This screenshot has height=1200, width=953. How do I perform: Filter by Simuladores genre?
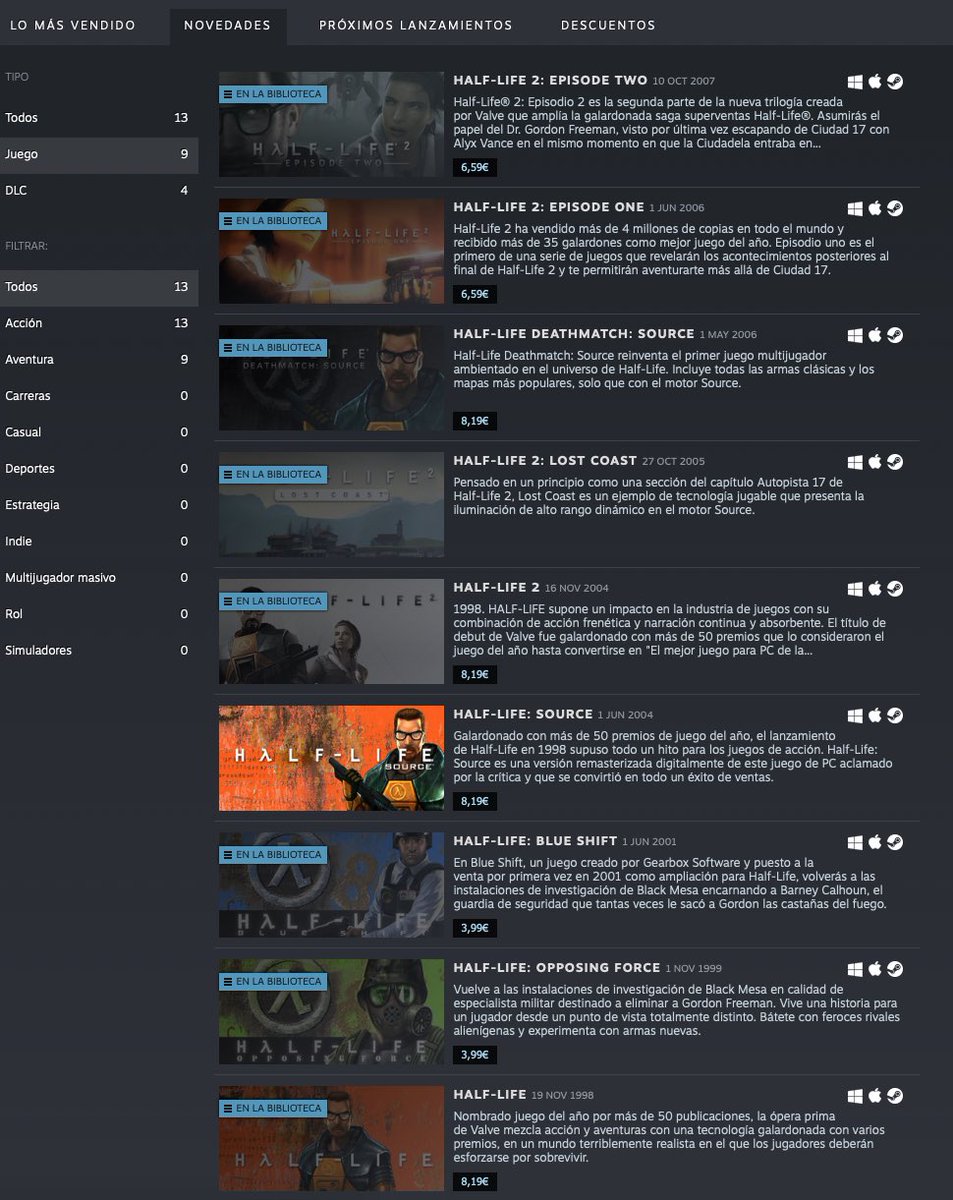point(98,650)
